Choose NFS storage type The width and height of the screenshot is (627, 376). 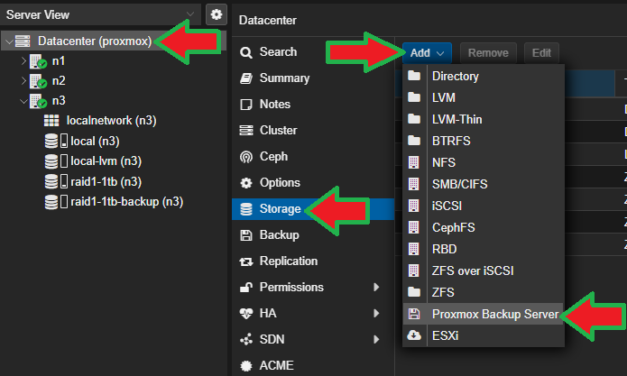tap(483, 162)
